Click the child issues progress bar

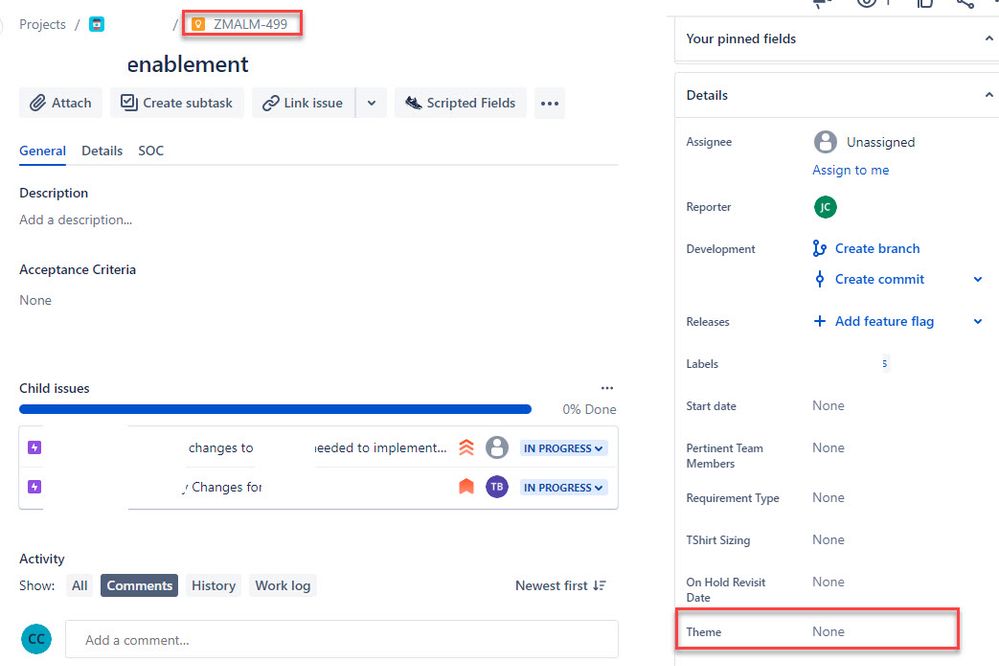point(275,409)
